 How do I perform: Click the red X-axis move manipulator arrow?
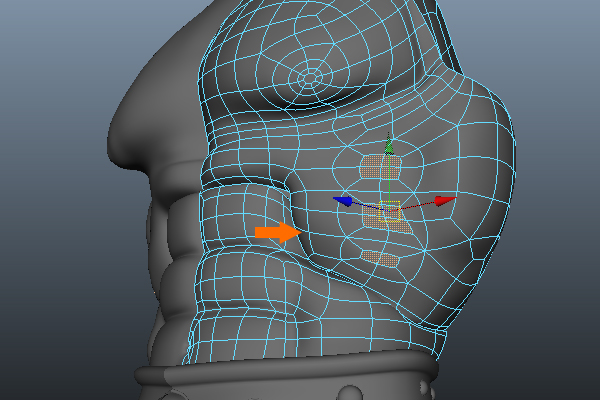pyautogui.click(x=445, y=200)
